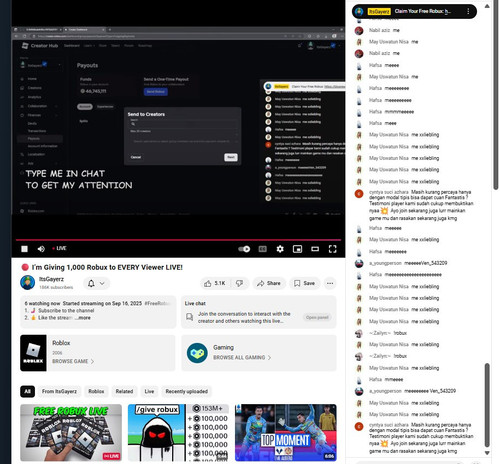Open the /give robux video thumbnail
This screenshot has height=464, width=500.
[178, 433]
